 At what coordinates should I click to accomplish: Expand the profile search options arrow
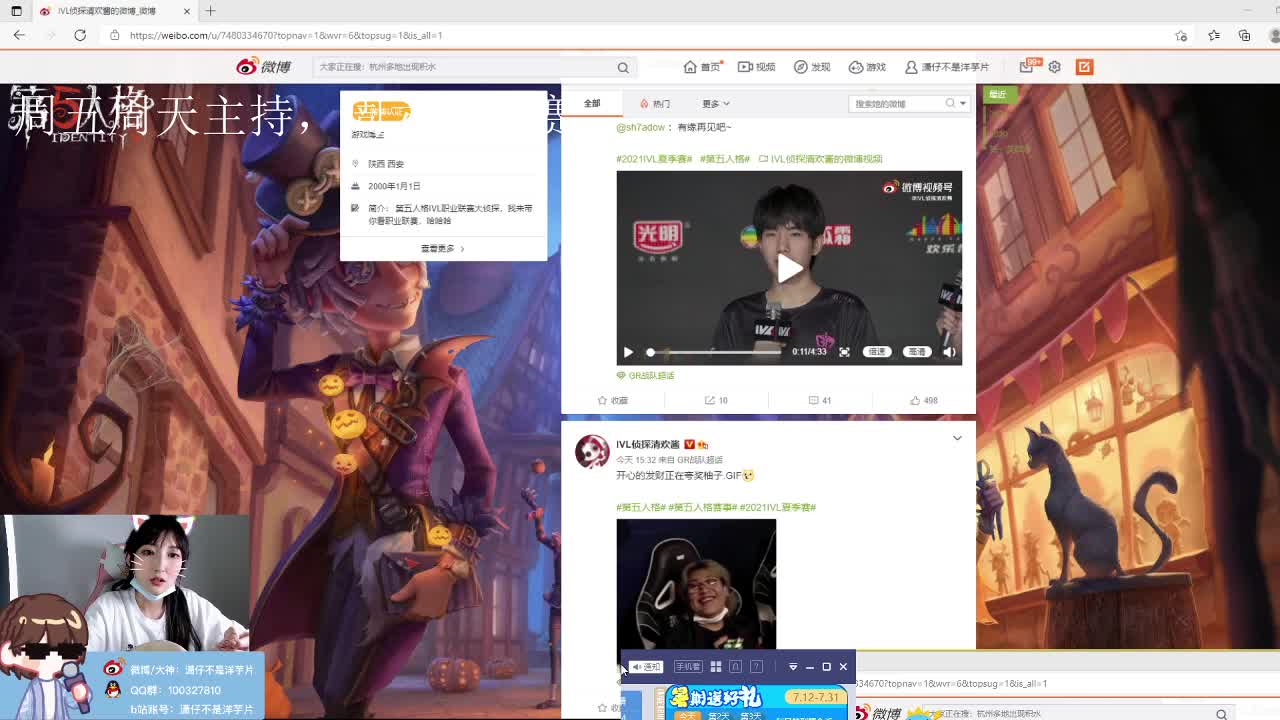click(x=963, y=103)
